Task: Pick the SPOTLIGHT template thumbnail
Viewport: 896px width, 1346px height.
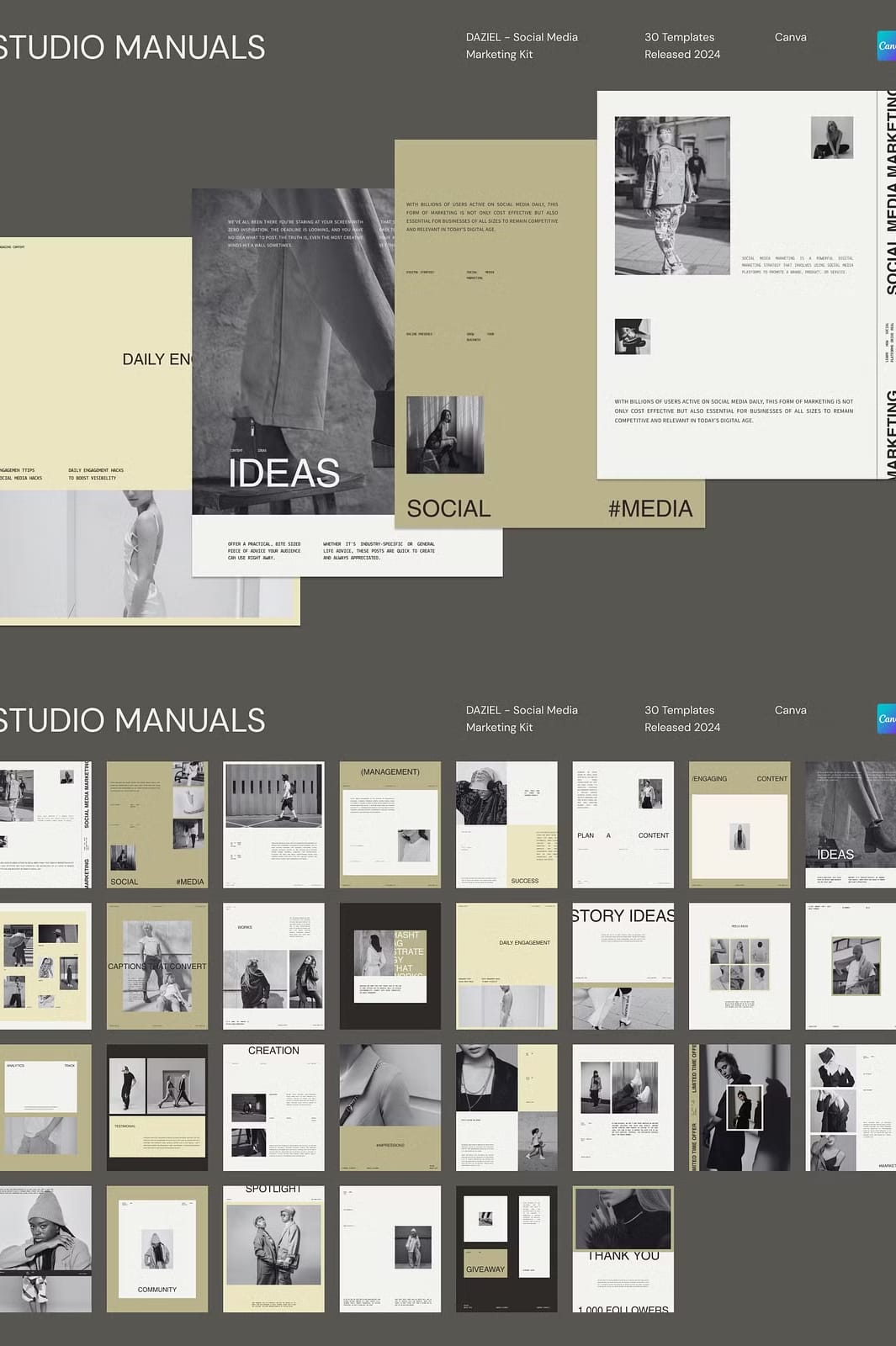Action: click(x=273, y=1248)
